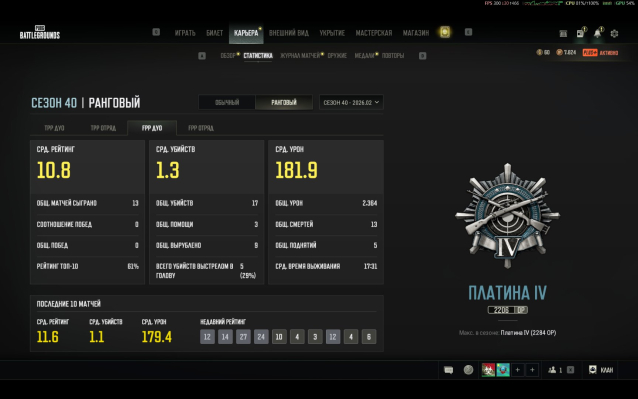Click the glowing yellow event icon
The image size is (638, 399).
point(445,32)
